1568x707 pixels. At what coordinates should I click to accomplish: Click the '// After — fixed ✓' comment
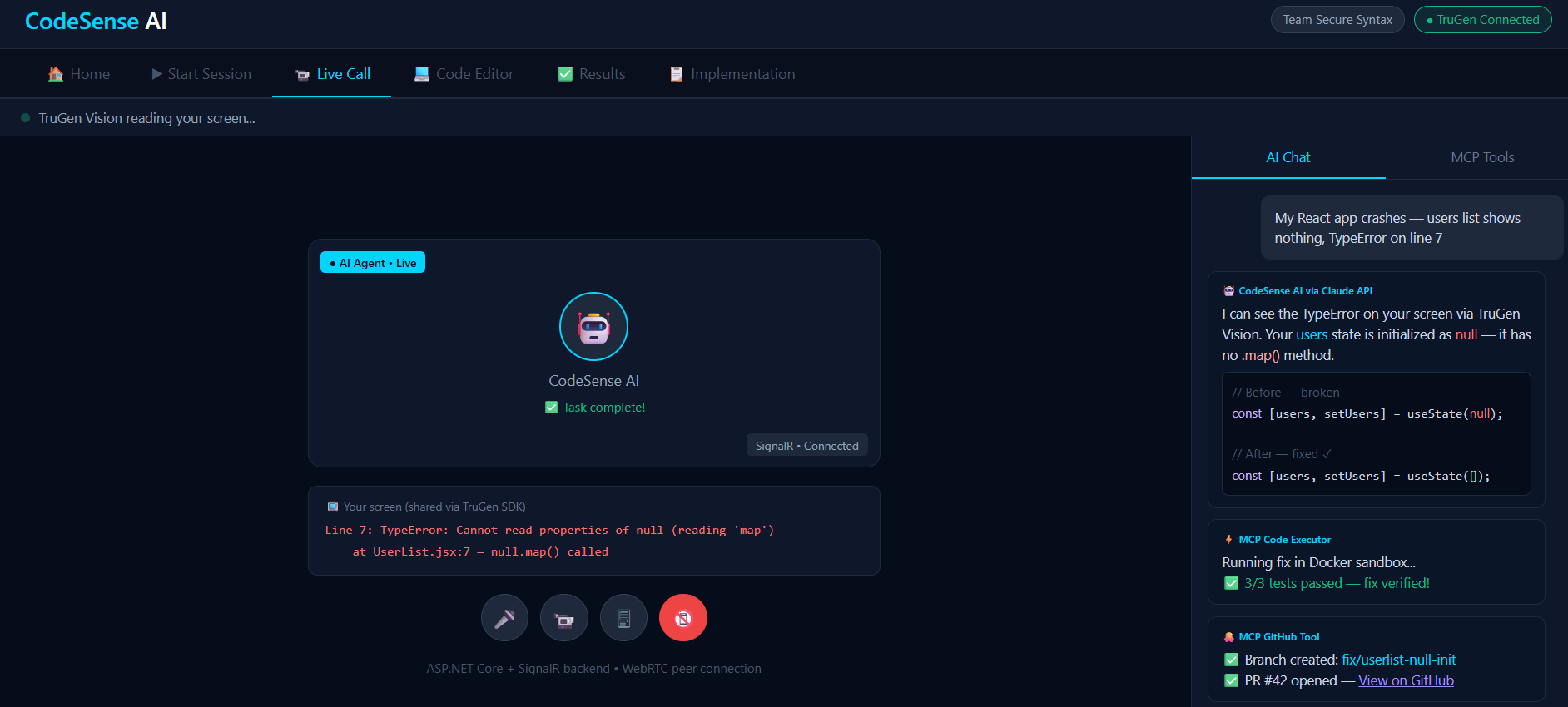[x=1282, y=454]
